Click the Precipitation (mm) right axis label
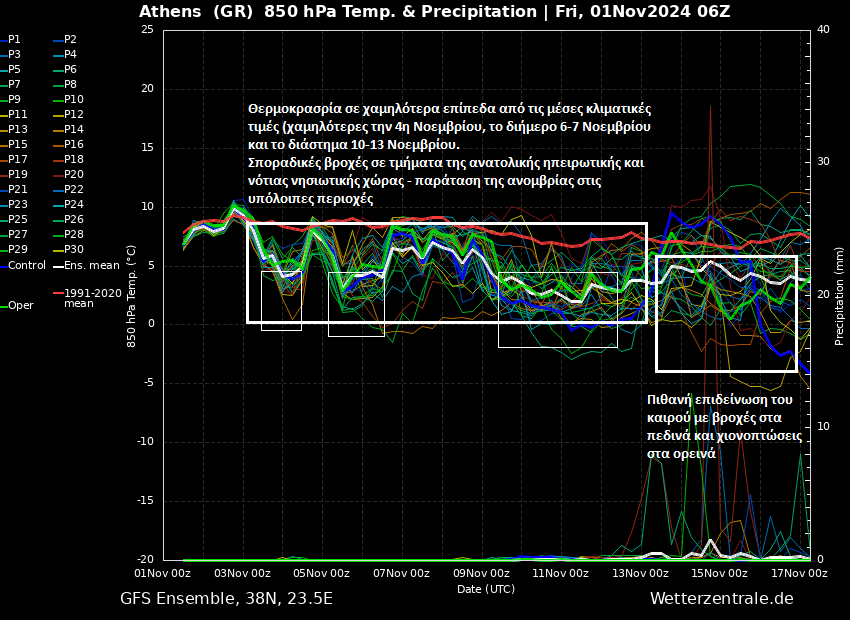The height and width of the screenshot is (620, 850). [839, 294]
